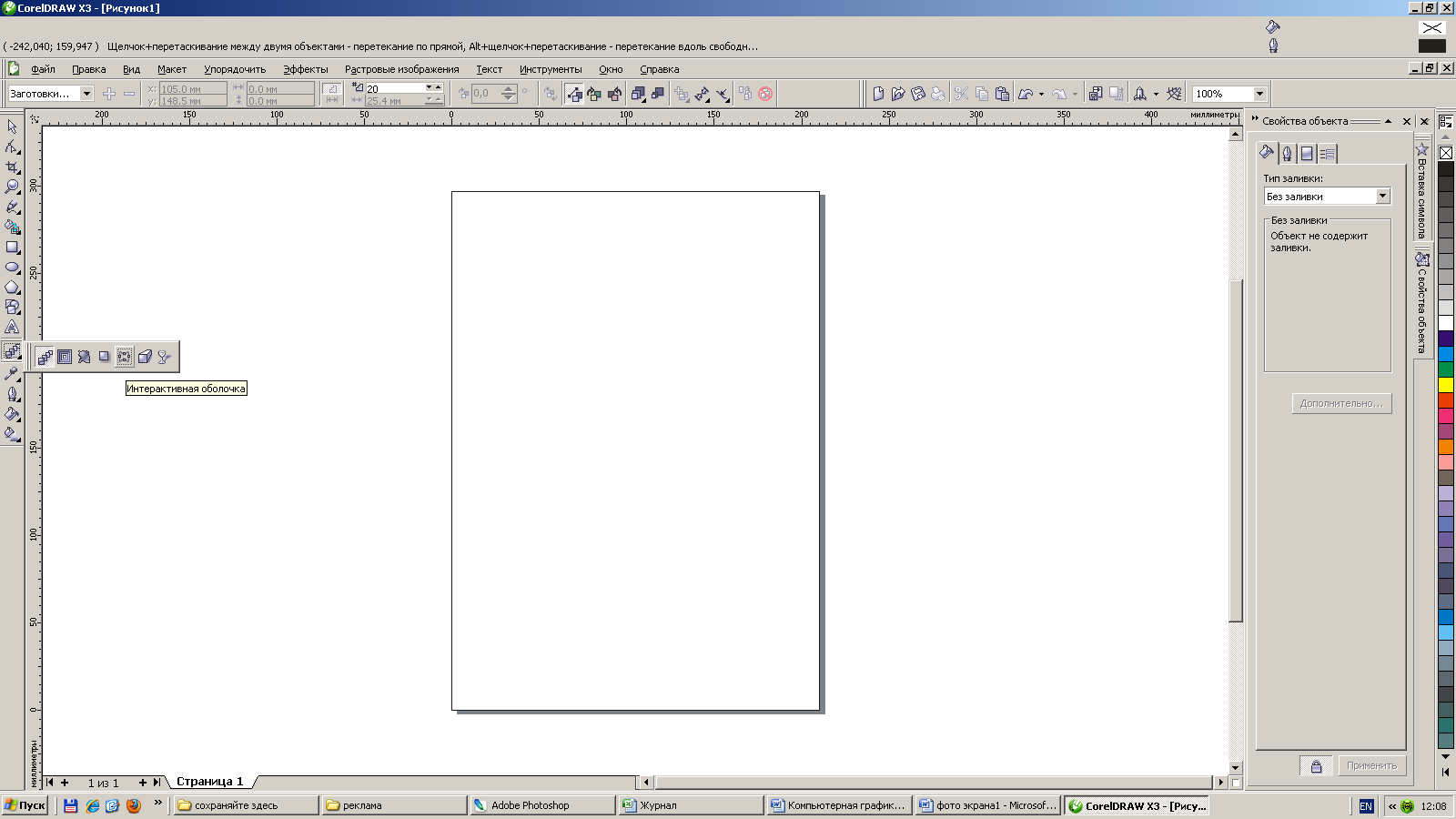Select the Pick (arrow) tool
Viewport: 1456px width, 819px height.
tap(12, 126)
